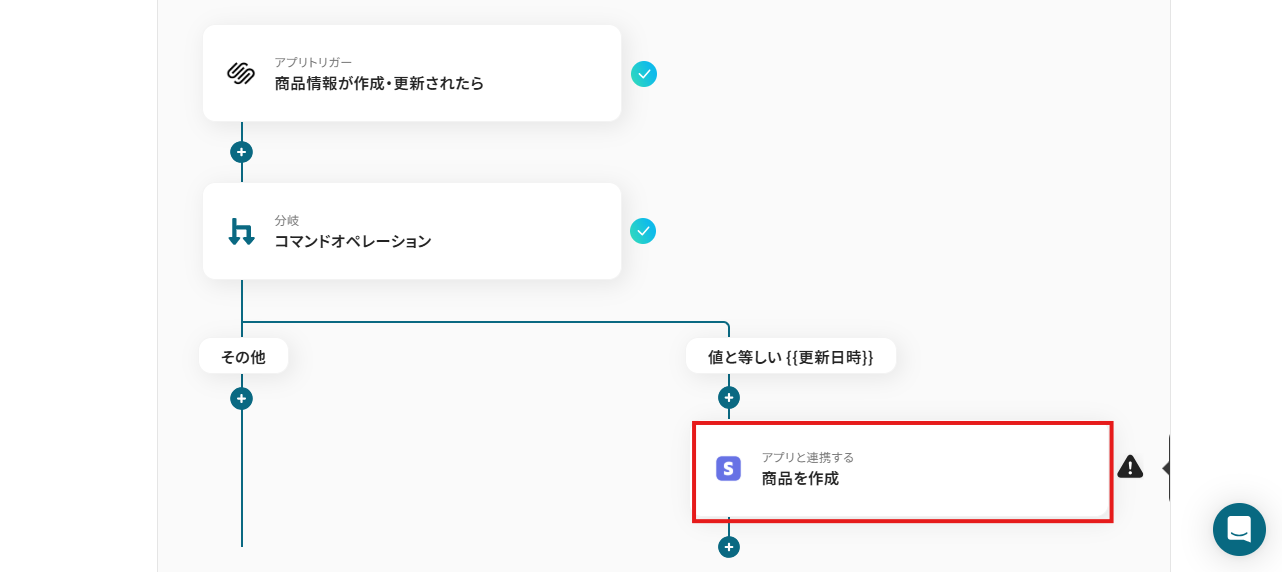Add a step under 値と等しい {{更新日時}} branch

click(x=729, y=397)
